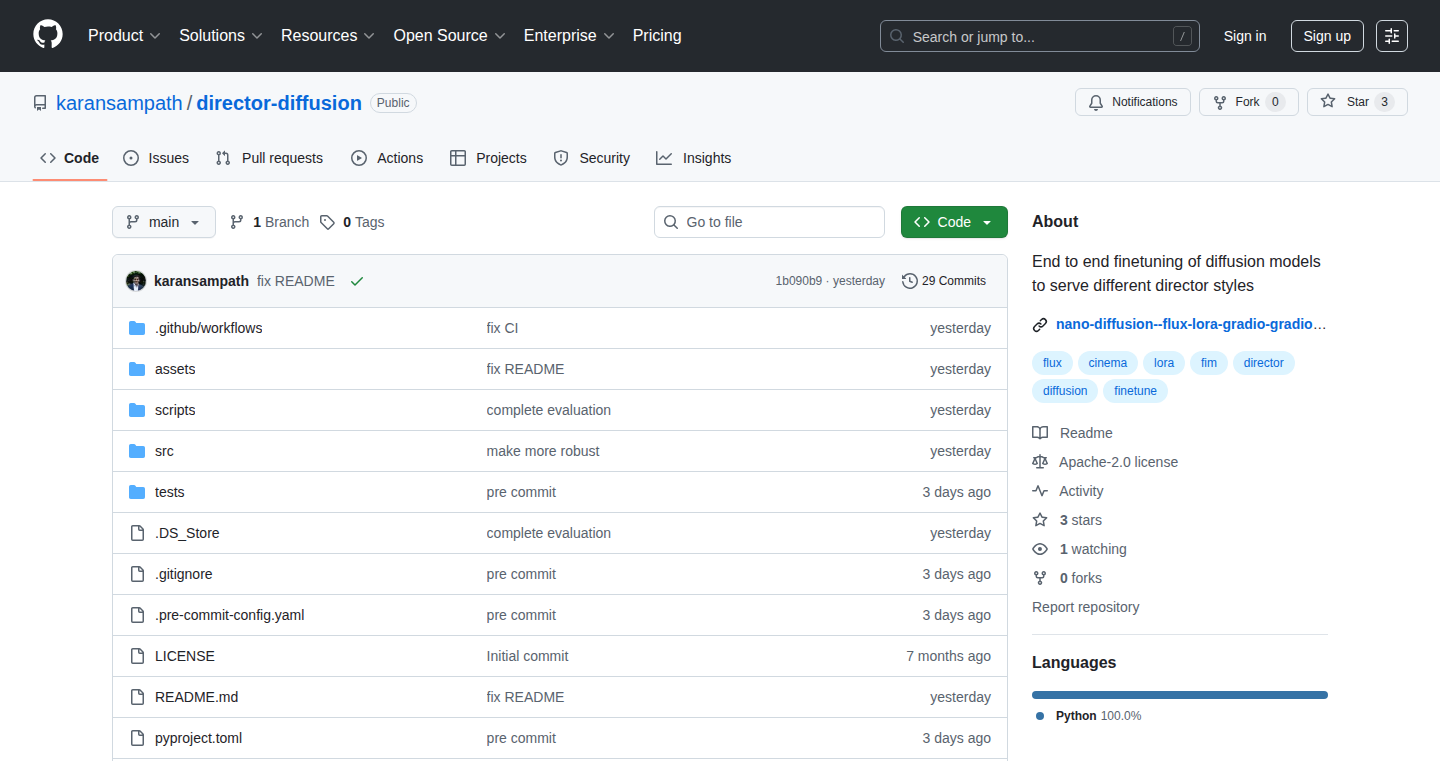The height and width of the screenshot is (761, 1440).
Task: Open the tests folder
Action: click(169, 492)
